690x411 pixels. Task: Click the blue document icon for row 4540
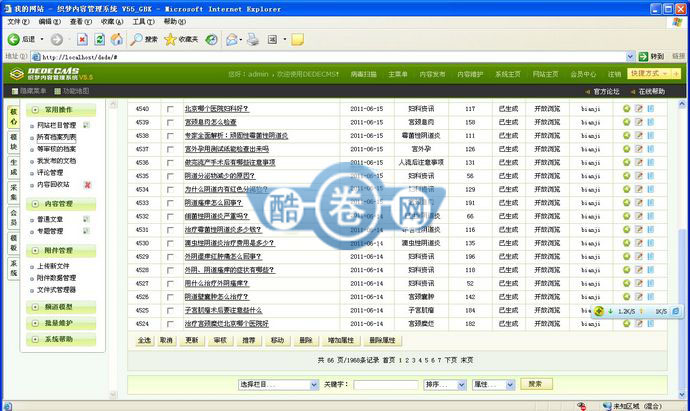pos(650,108)
